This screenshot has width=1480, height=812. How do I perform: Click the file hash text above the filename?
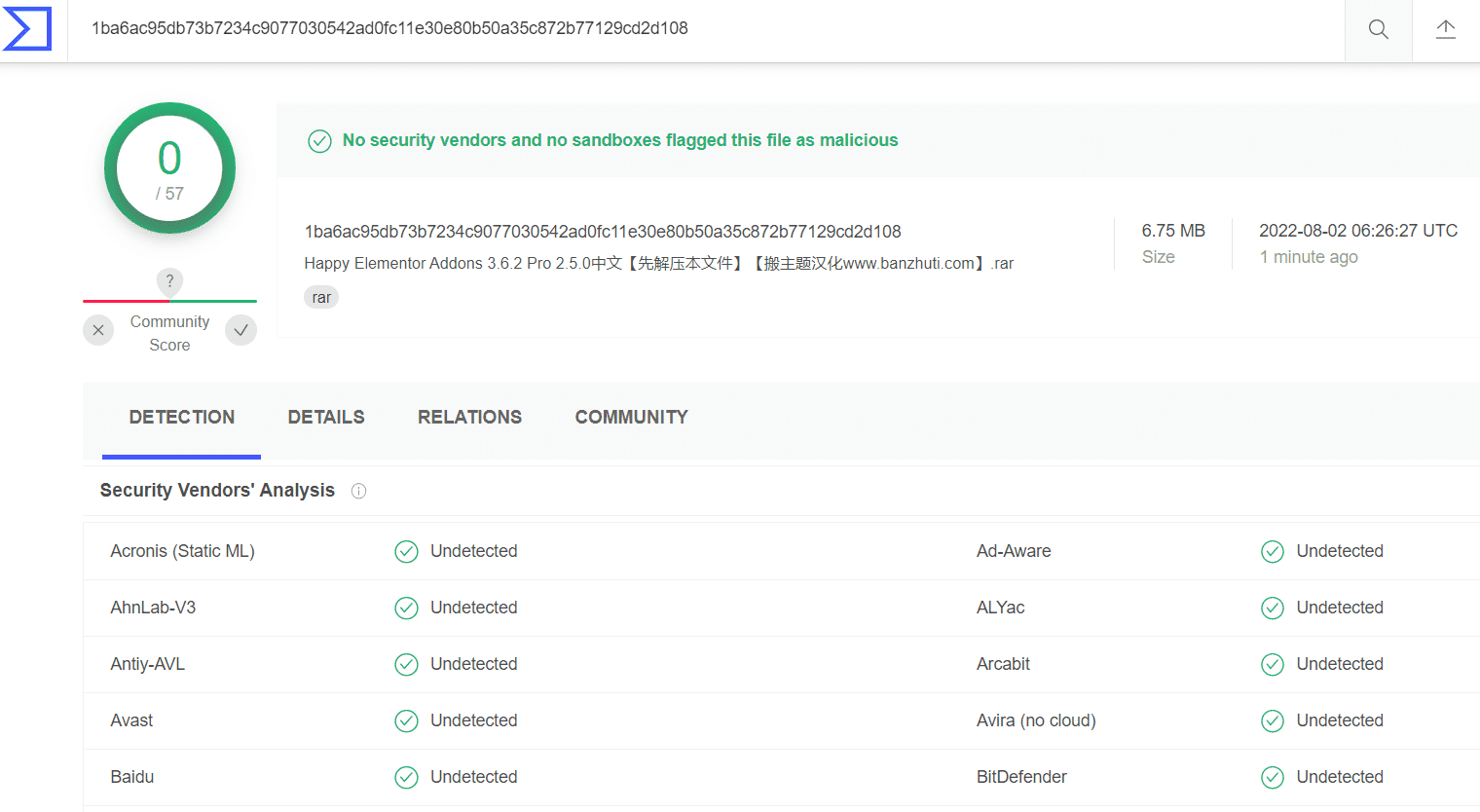click(603, 232)
